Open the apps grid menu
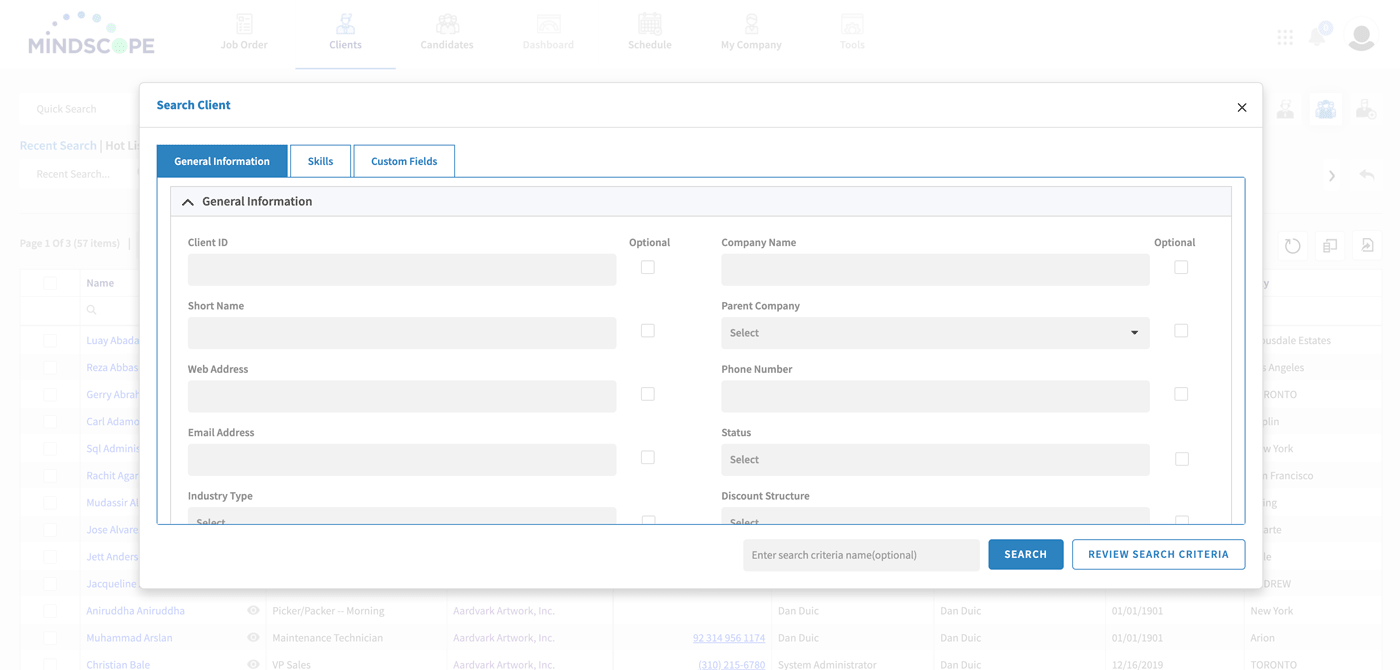 coord(1285,37)
